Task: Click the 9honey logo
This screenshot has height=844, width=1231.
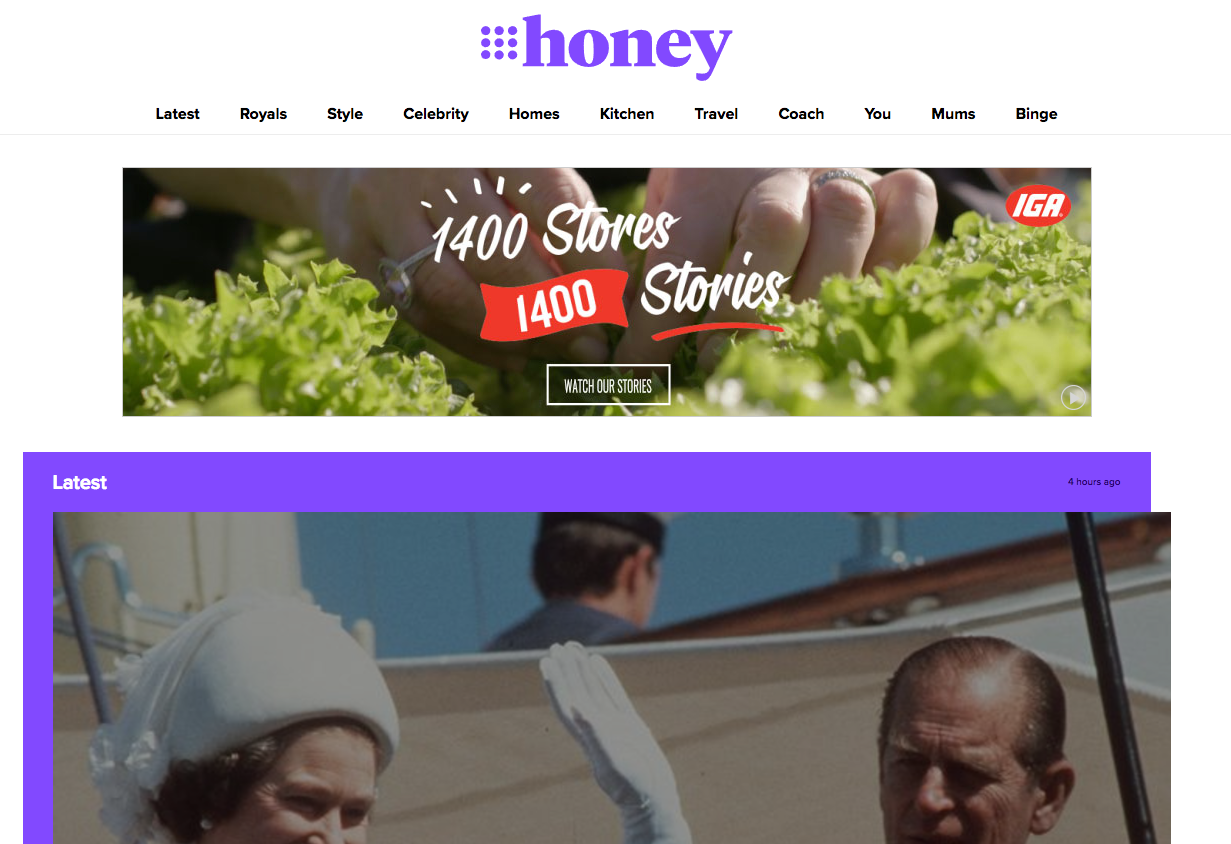Action: (x=607, y=46)
